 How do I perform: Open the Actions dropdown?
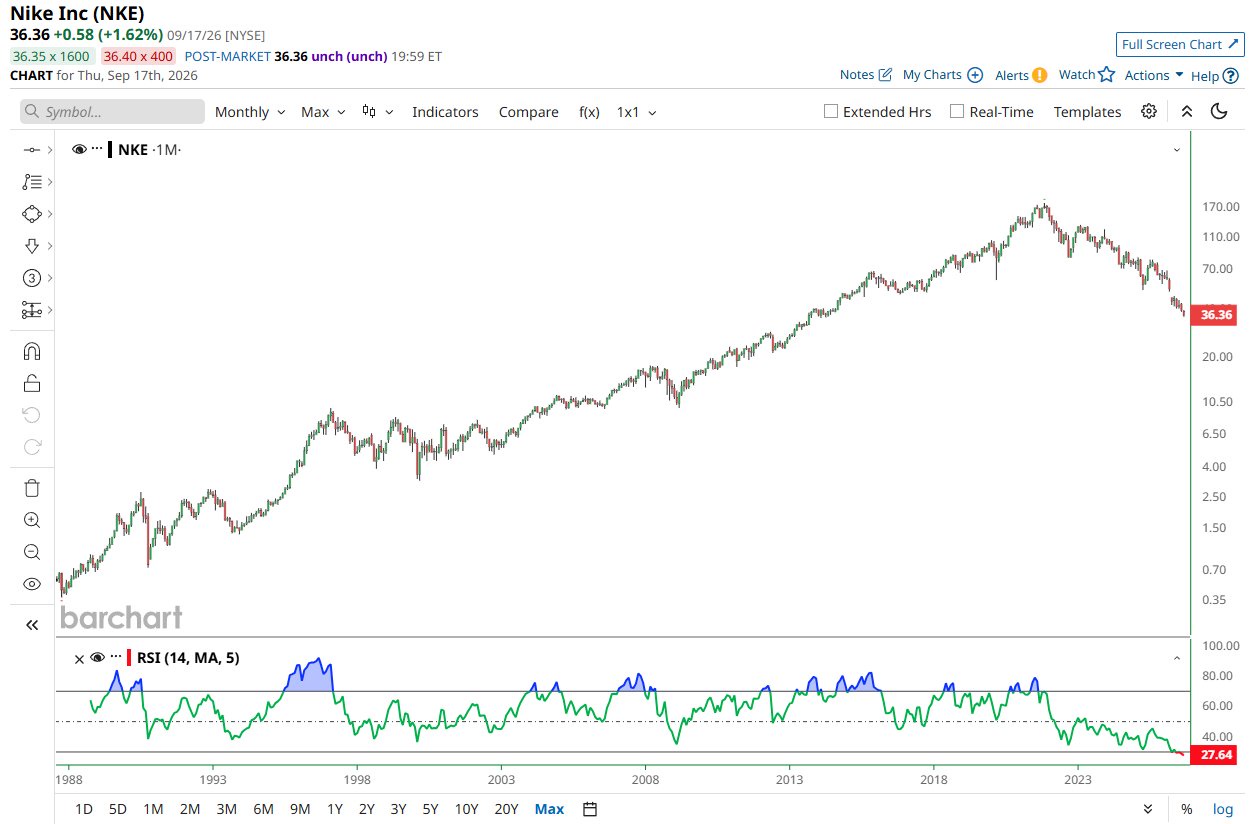click(1154, 75)
